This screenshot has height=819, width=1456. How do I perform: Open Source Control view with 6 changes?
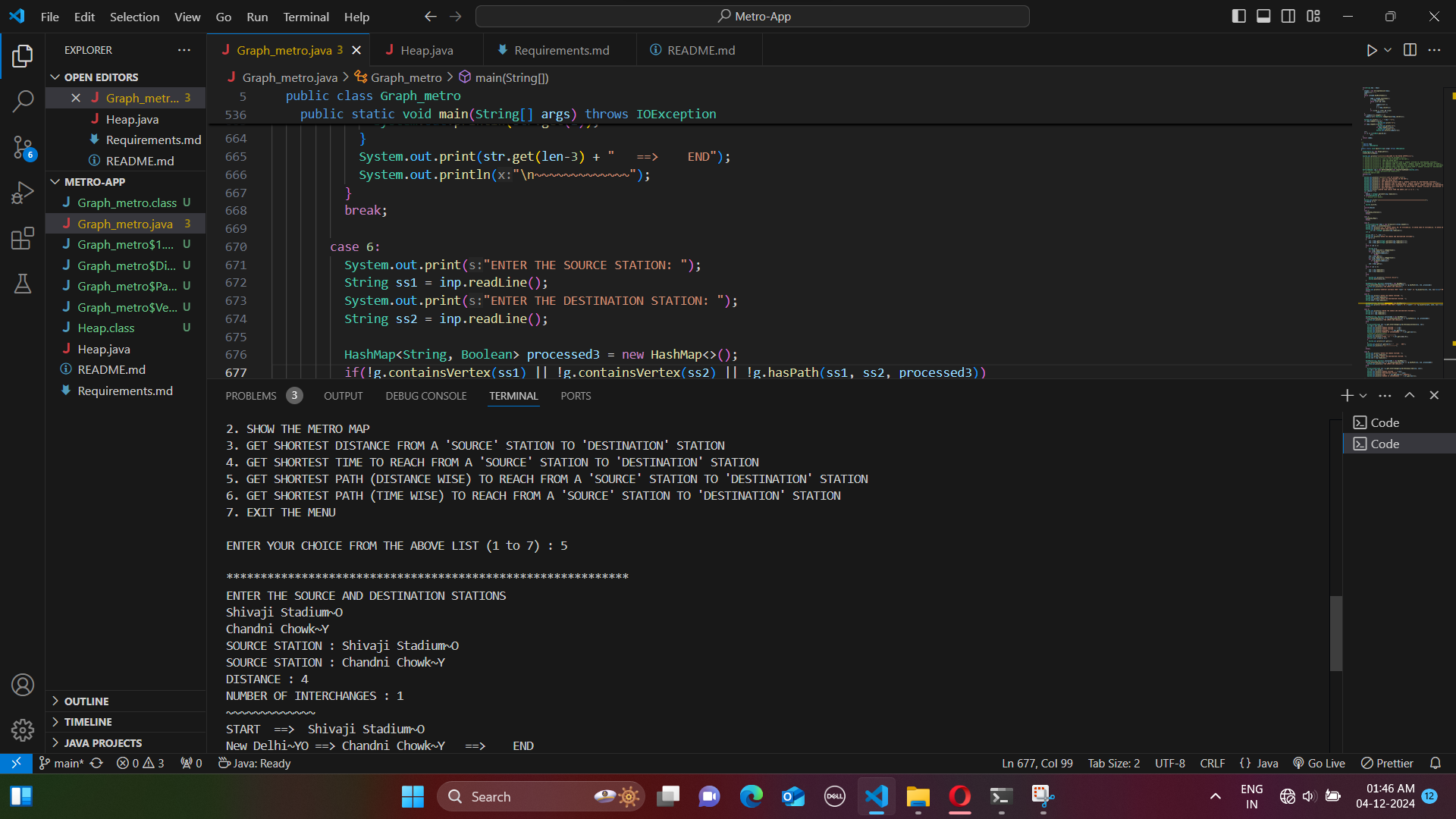(23, 147)
